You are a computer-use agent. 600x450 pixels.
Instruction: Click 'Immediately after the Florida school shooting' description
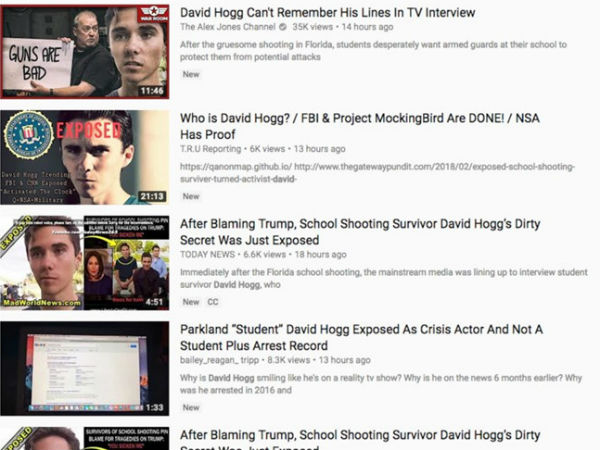point(384,278)
